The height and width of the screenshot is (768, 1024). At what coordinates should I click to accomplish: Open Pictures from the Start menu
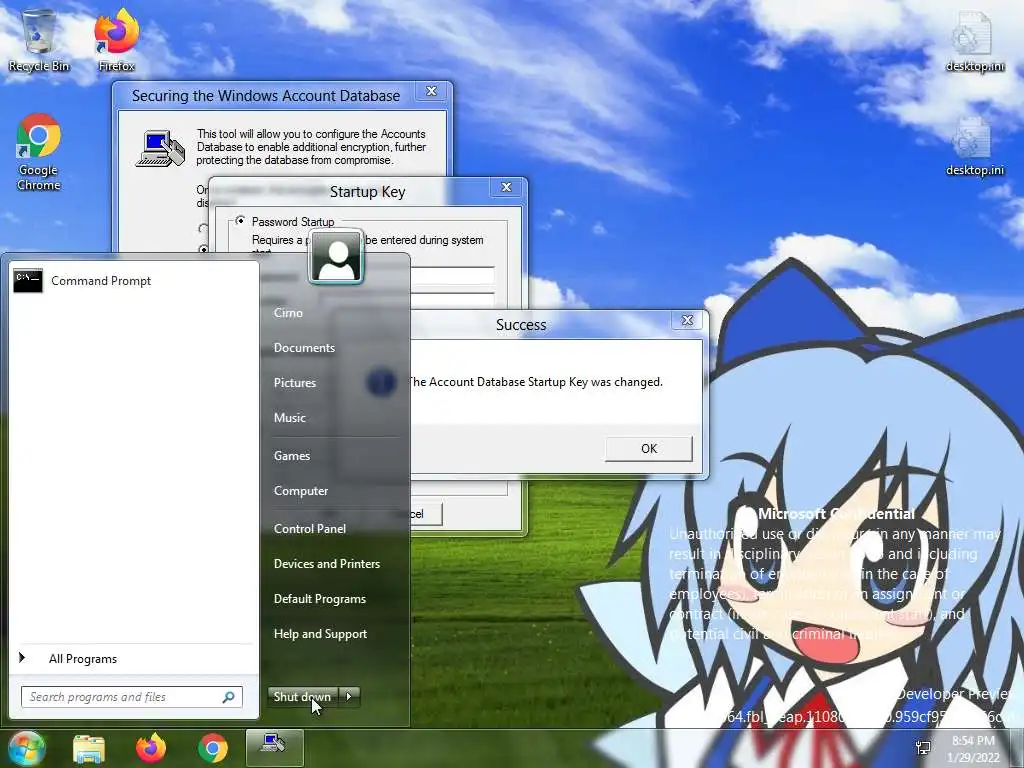point(295,383)
